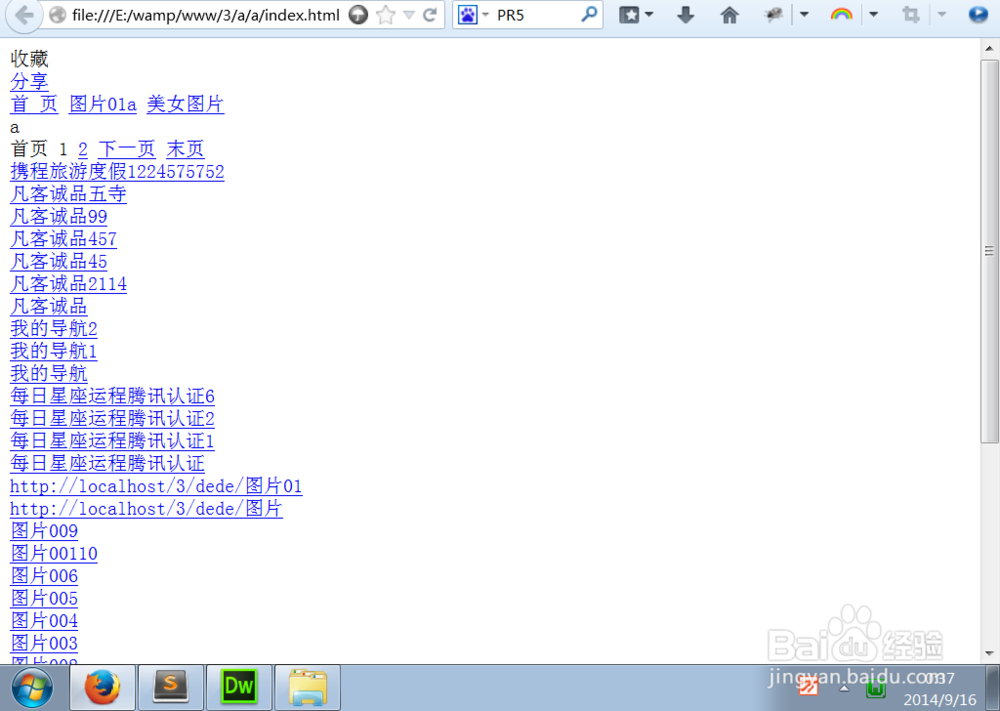Focus the address bar URL field
Screen dimensions: 1000x711
(206, 15)
